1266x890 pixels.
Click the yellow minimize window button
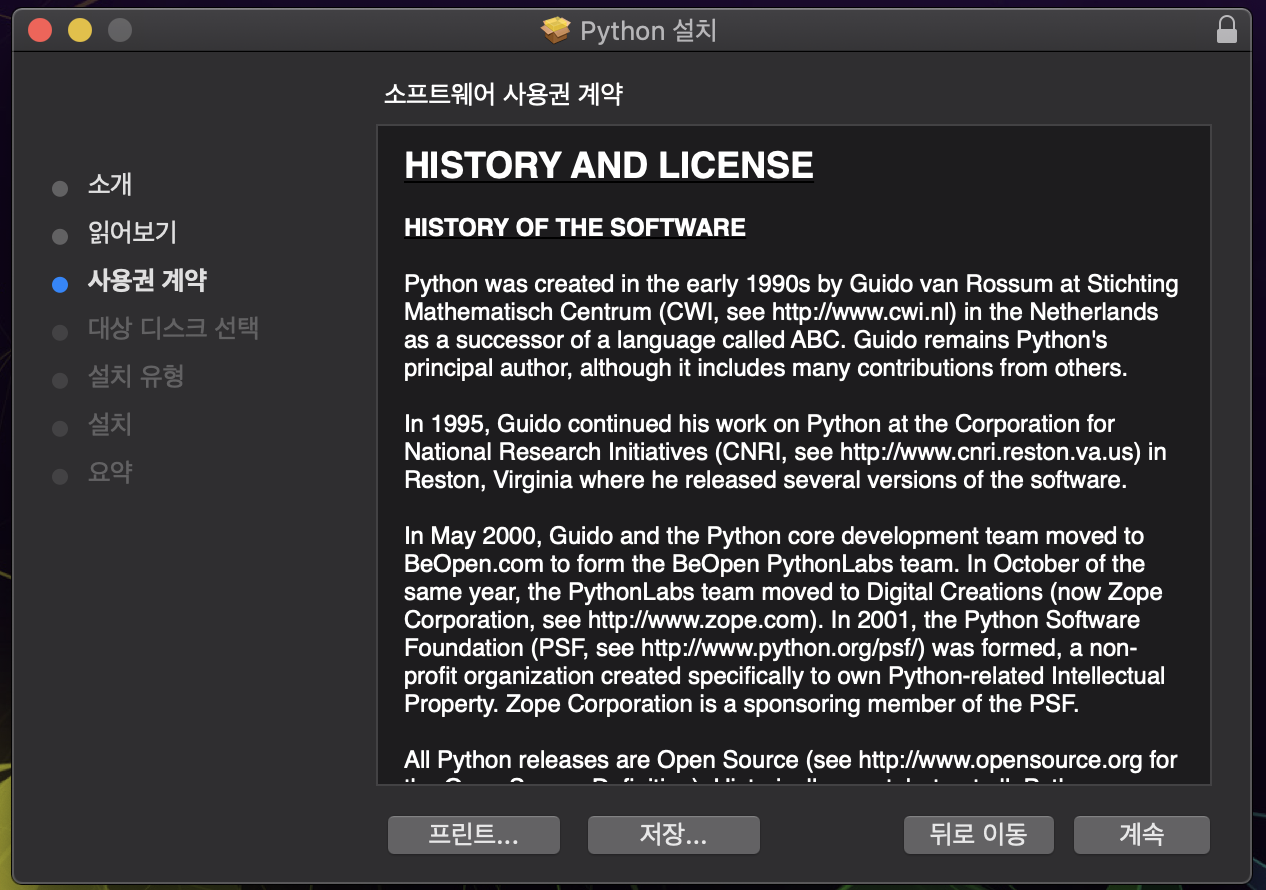(80, 30)
